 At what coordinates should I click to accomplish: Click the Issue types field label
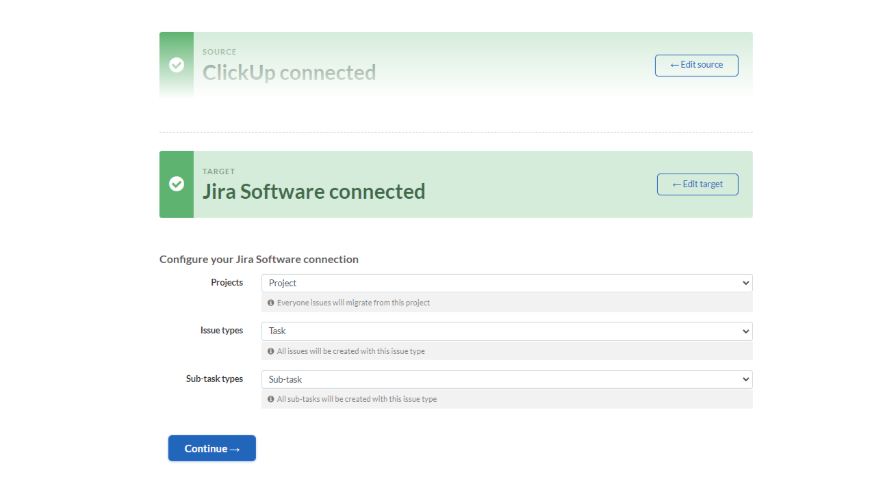(x=221, y=330)
